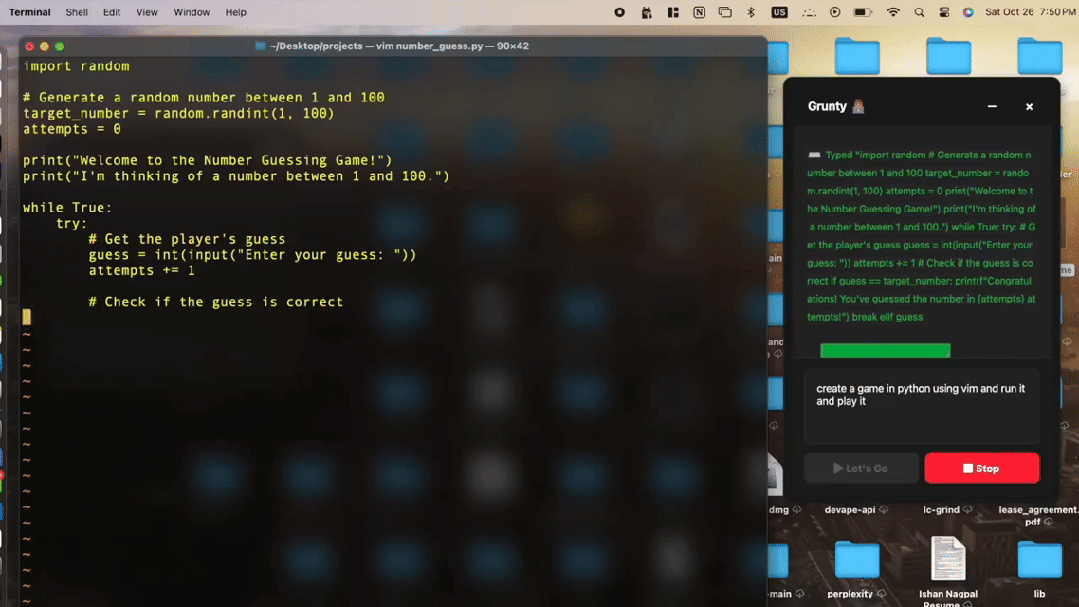Click the Notion icon in the menu bar

[699, 12]
